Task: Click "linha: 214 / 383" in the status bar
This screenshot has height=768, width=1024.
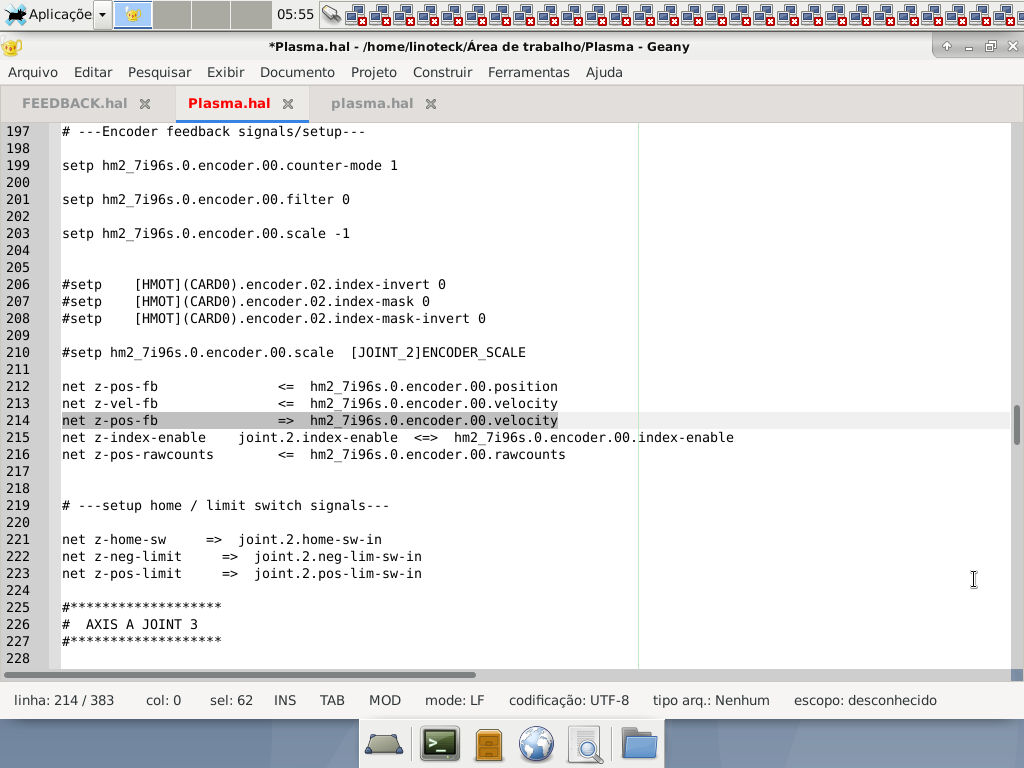Action: pyautogui.click(x=64, y=701)
